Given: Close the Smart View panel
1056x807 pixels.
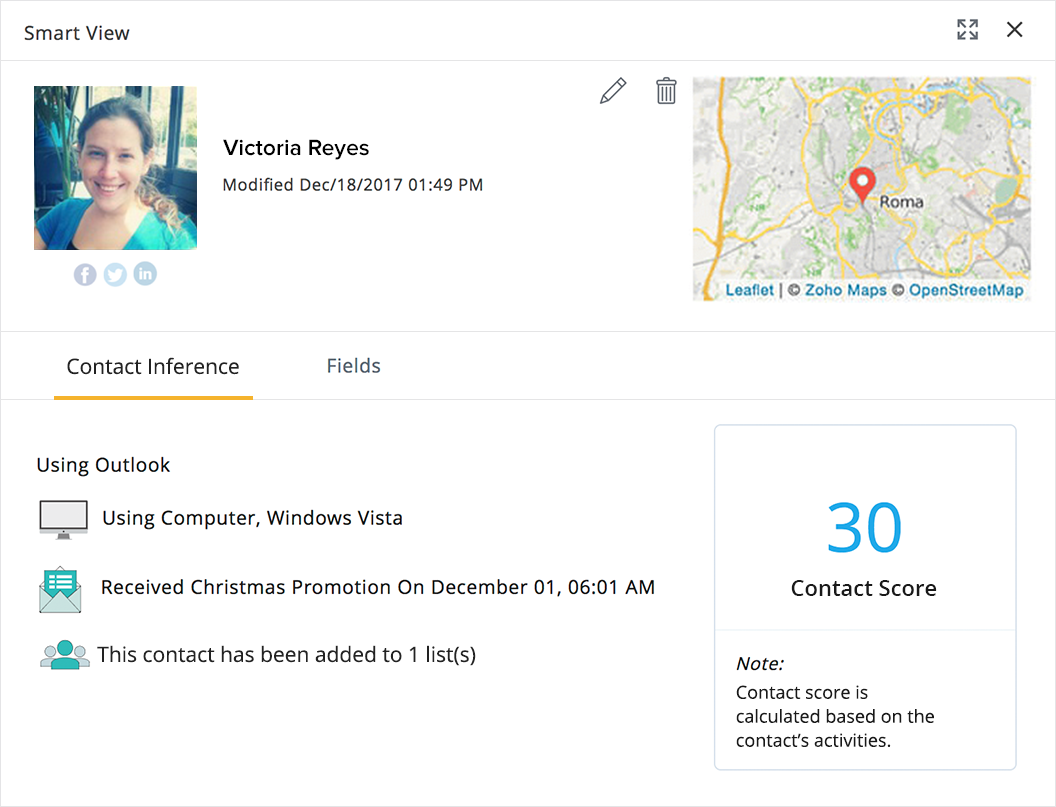Looking at the screenshot, I should click(1014, 30).
